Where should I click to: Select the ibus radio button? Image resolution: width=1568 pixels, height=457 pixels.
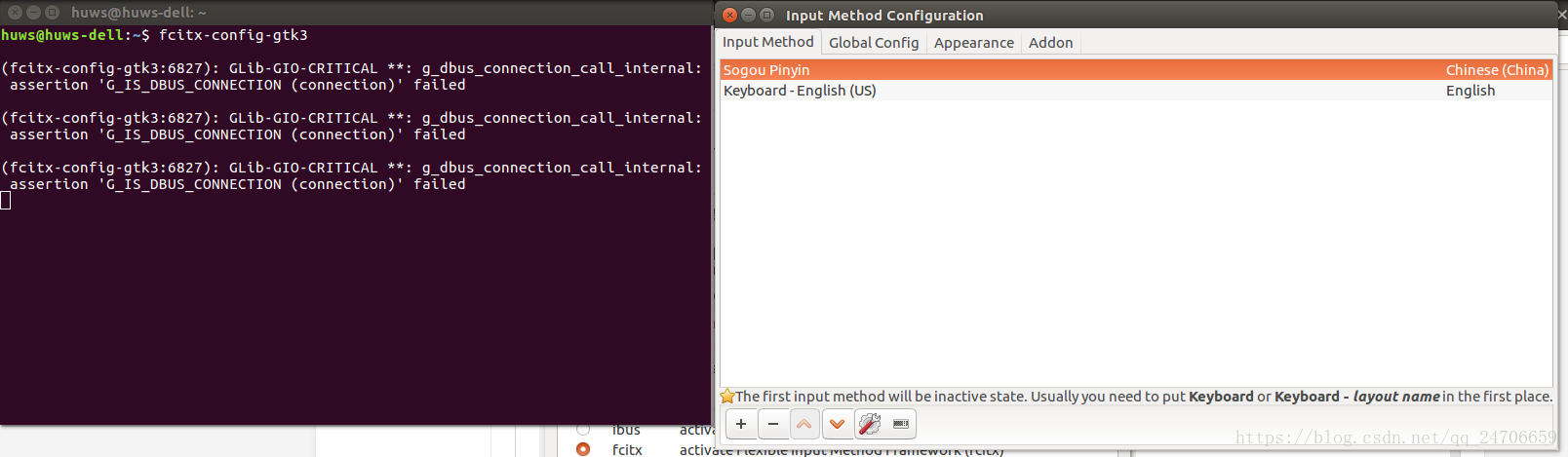click(583, 429)
